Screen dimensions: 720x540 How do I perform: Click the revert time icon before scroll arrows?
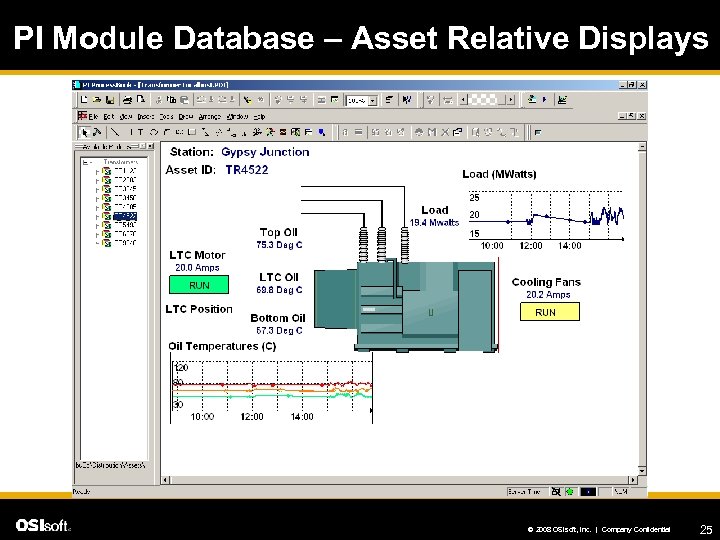click(x=448, y=100)
